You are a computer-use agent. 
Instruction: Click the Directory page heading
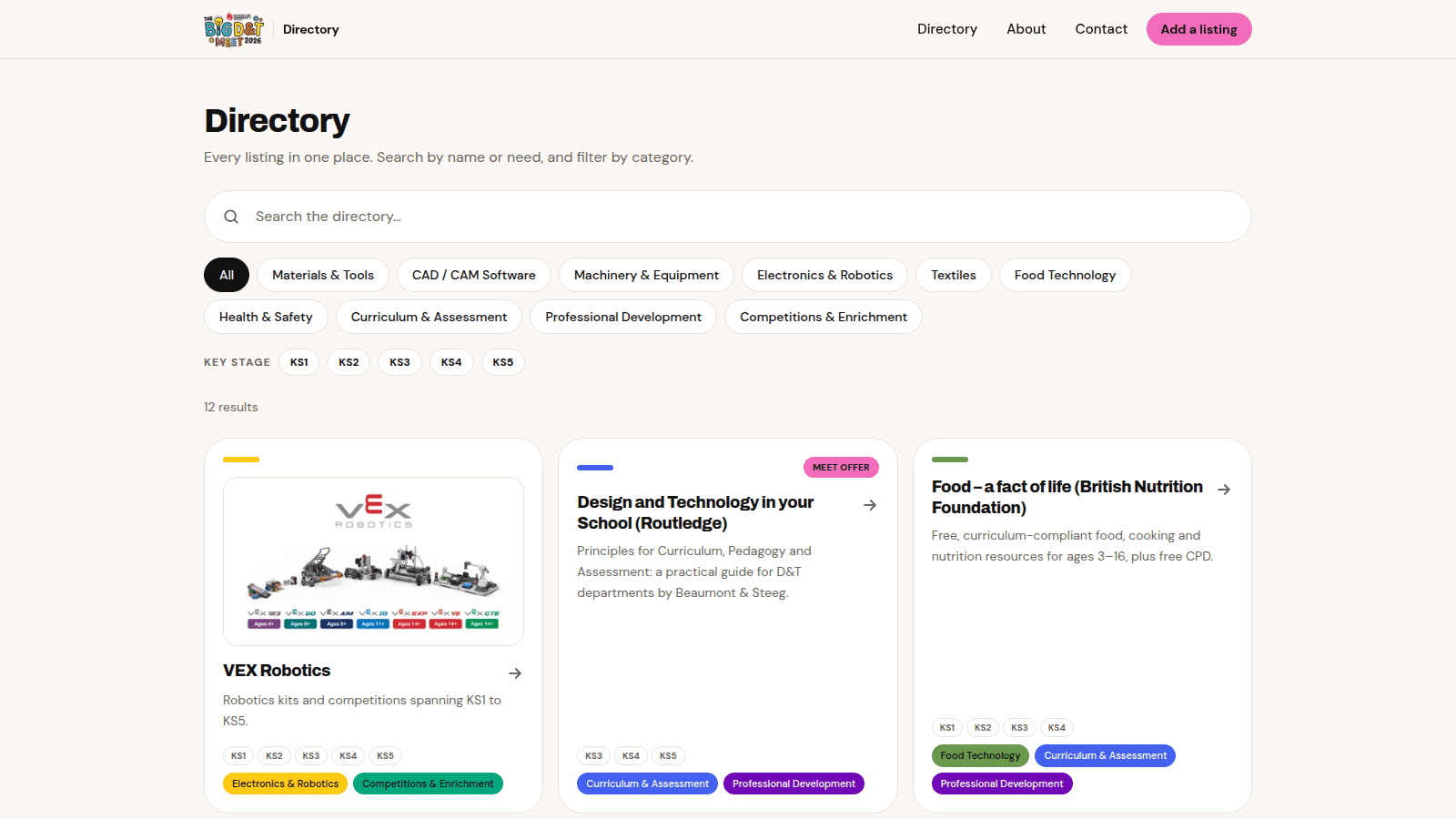tap(277, 121)
